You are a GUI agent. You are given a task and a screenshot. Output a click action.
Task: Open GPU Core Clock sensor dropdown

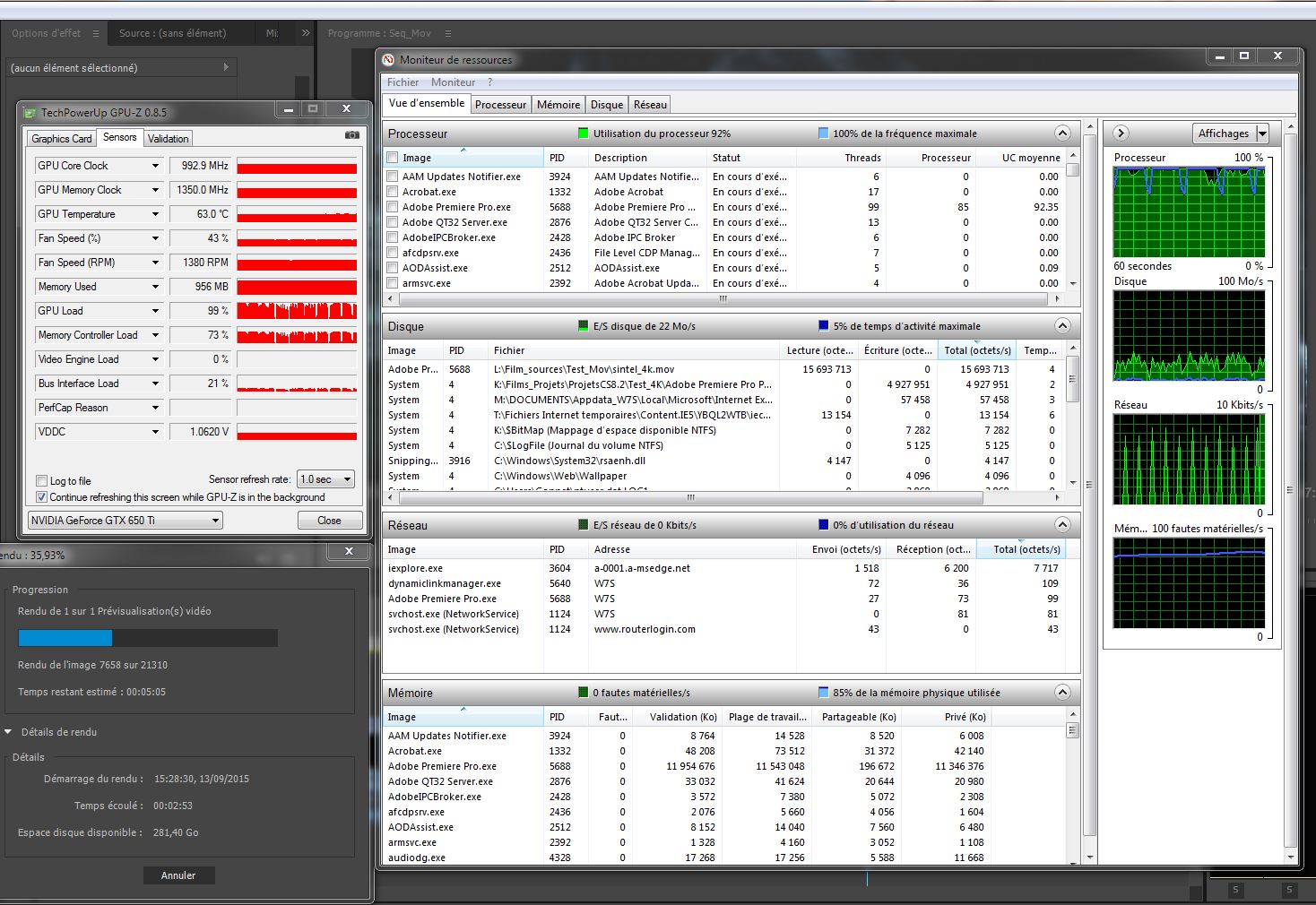pyautogui.click(x=155, y=166)
